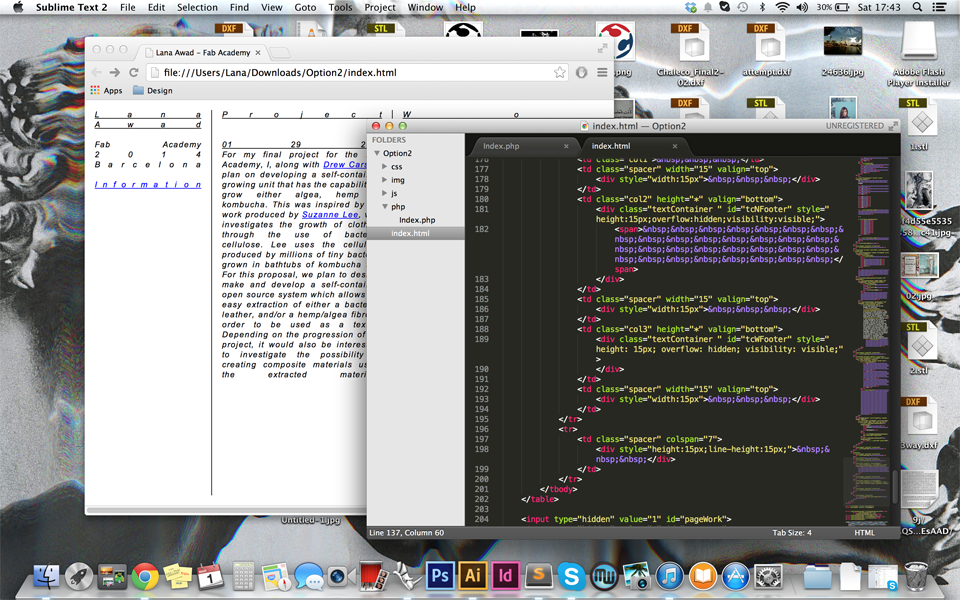This screenshot has width=960, height=600.
Task: Open Google Chrome from the Dock
Action: 144,576
